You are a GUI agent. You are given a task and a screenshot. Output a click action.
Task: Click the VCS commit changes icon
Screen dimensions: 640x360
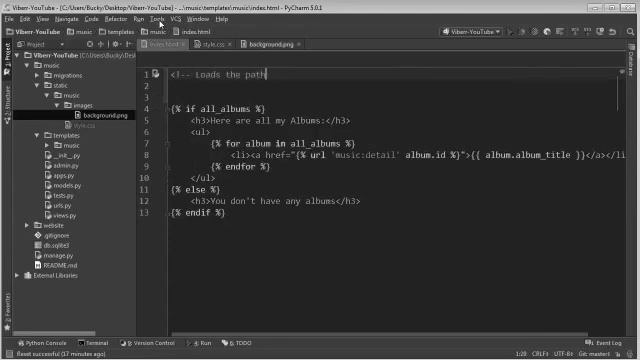click(587, 31)
